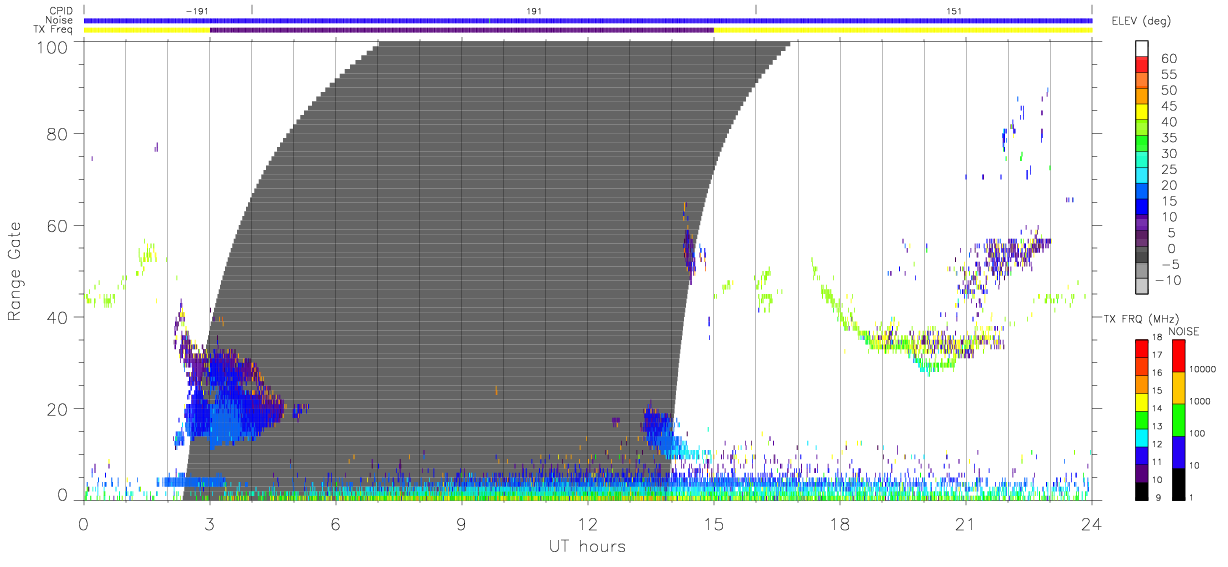Click the x-axis tick label '21'
1228x567 pixels.
point(965,524)
